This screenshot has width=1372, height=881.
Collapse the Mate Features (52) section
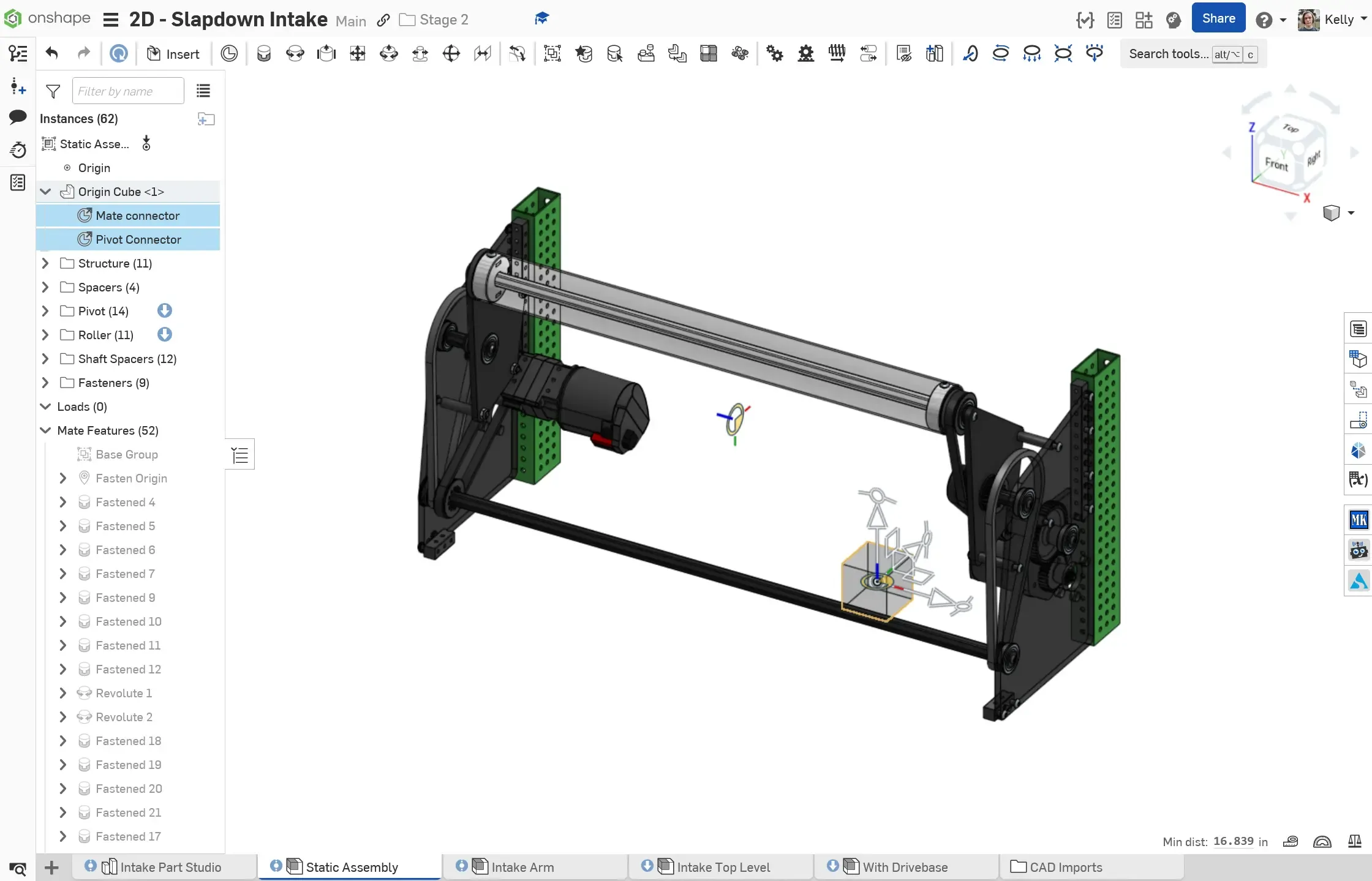click(45, 430)
